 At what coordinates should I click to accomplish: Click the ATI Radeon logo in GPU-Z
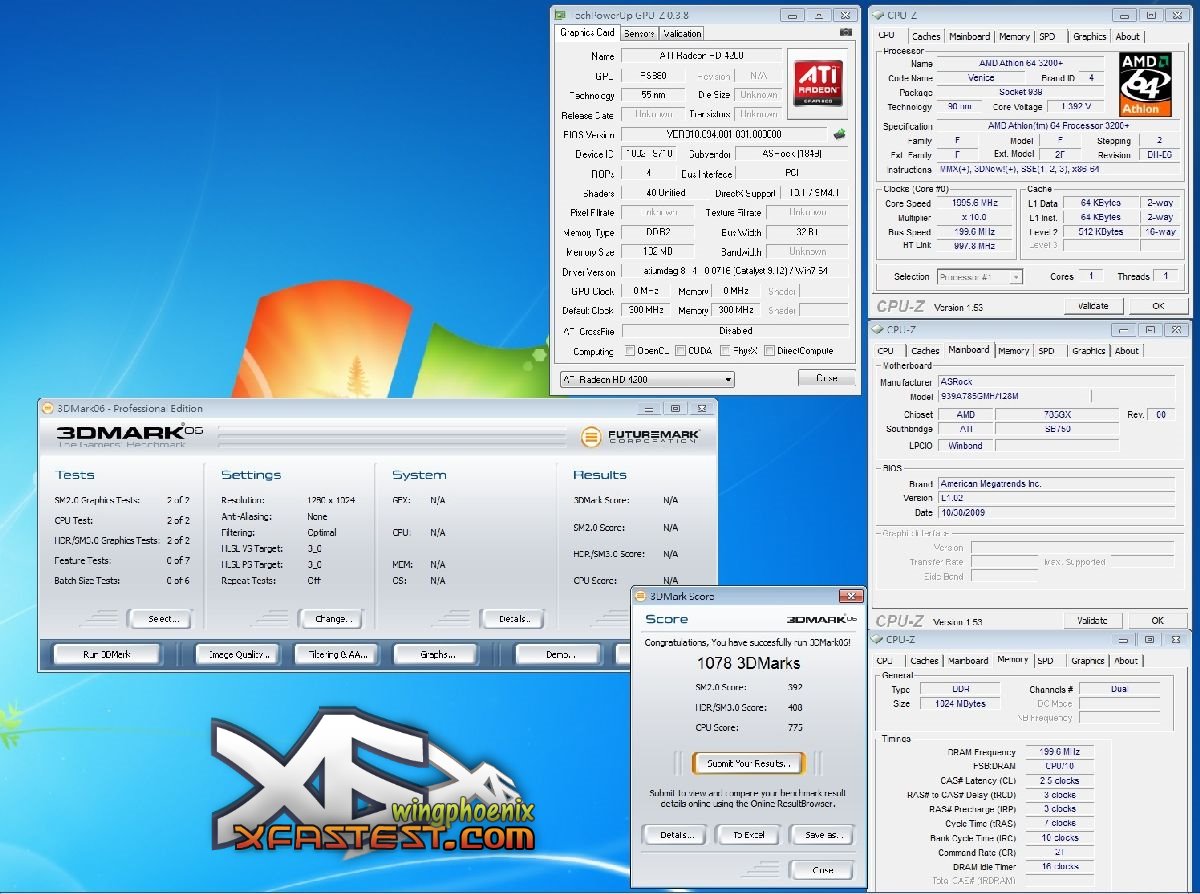[x=817, y=84]
